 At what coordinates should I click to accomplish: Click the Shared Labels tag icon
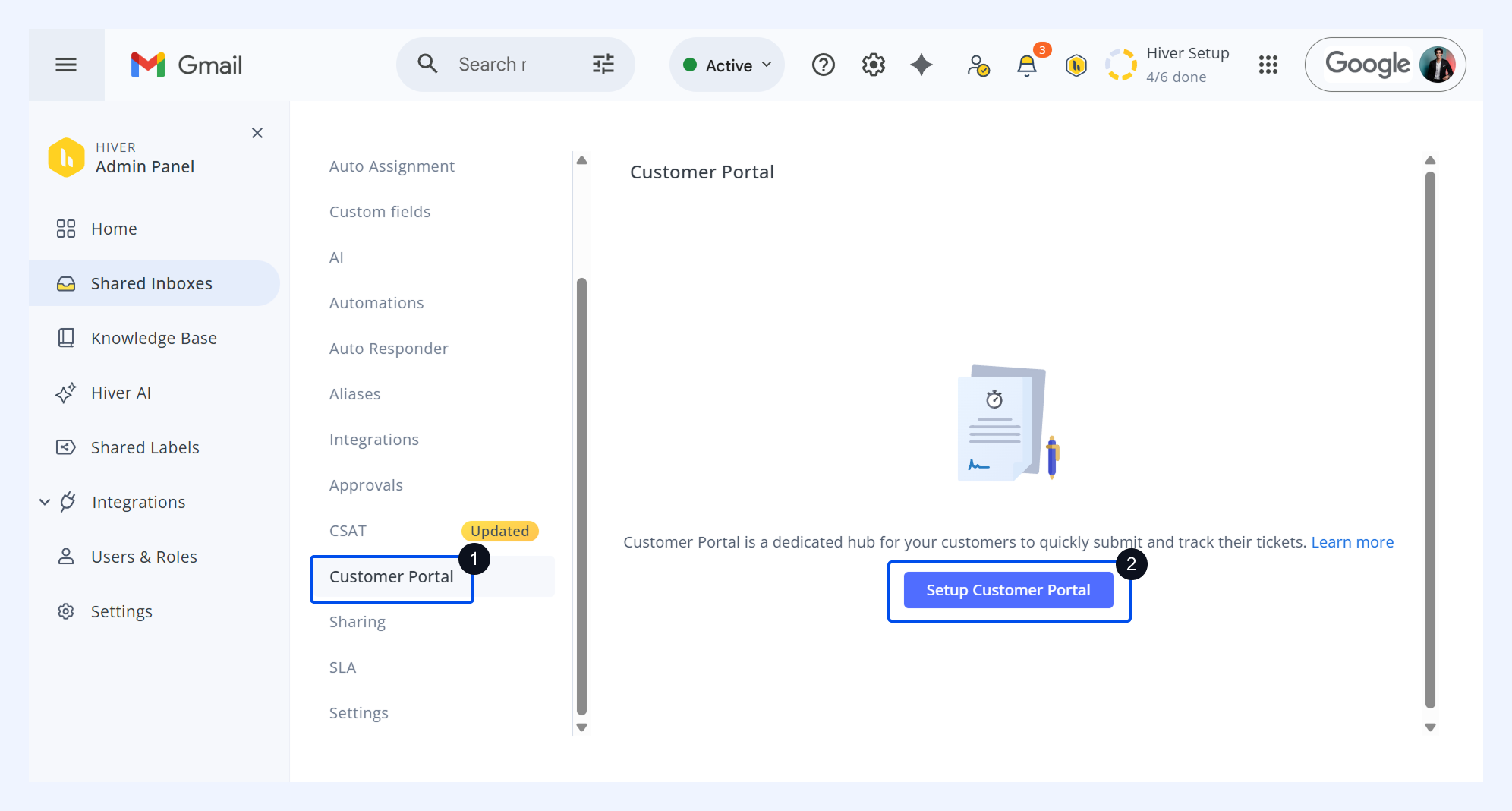66,447
